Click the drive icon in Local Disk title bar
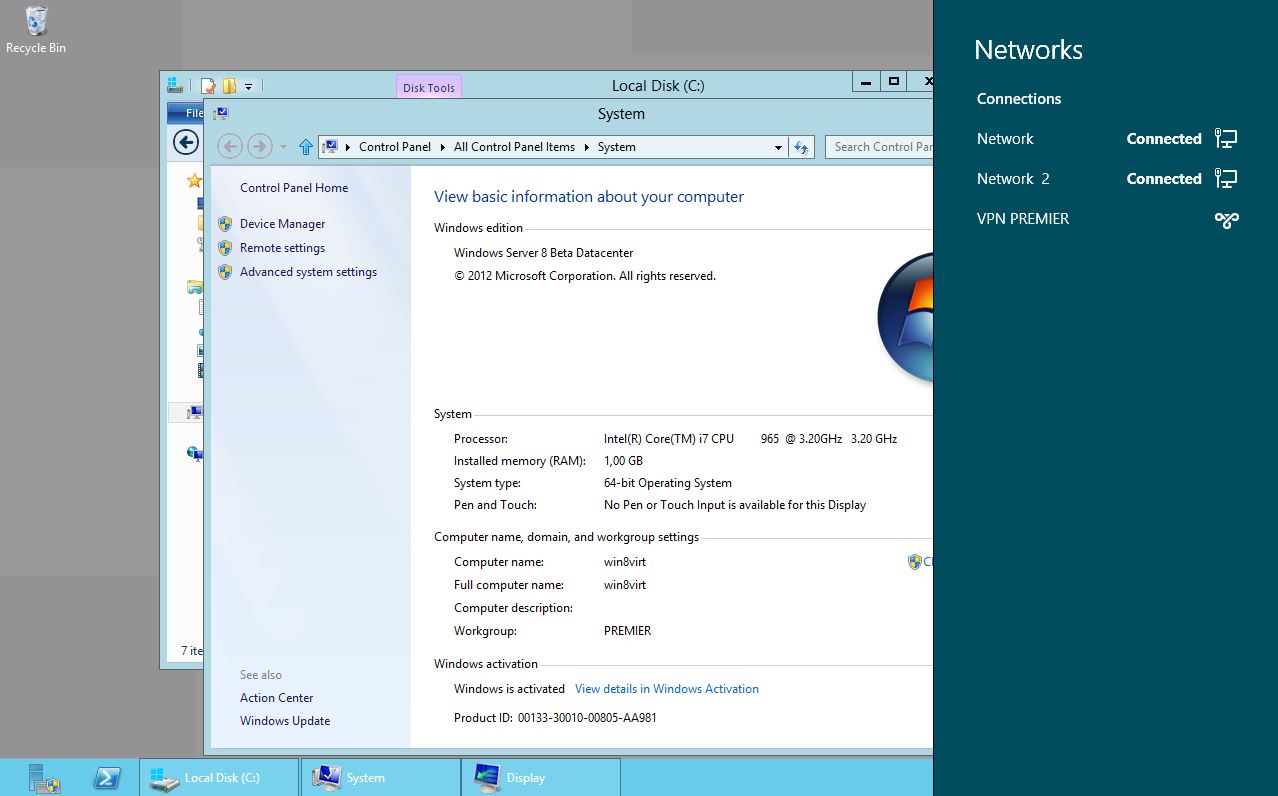 [x=175, y=85]
